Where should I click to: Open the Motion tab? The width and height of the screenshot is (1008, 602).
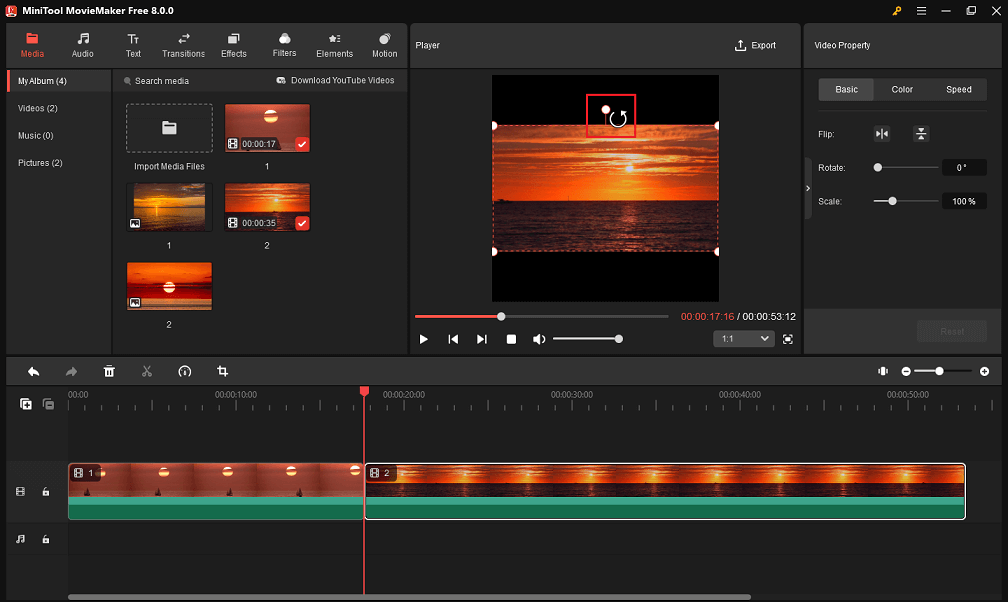pos(384,45)
